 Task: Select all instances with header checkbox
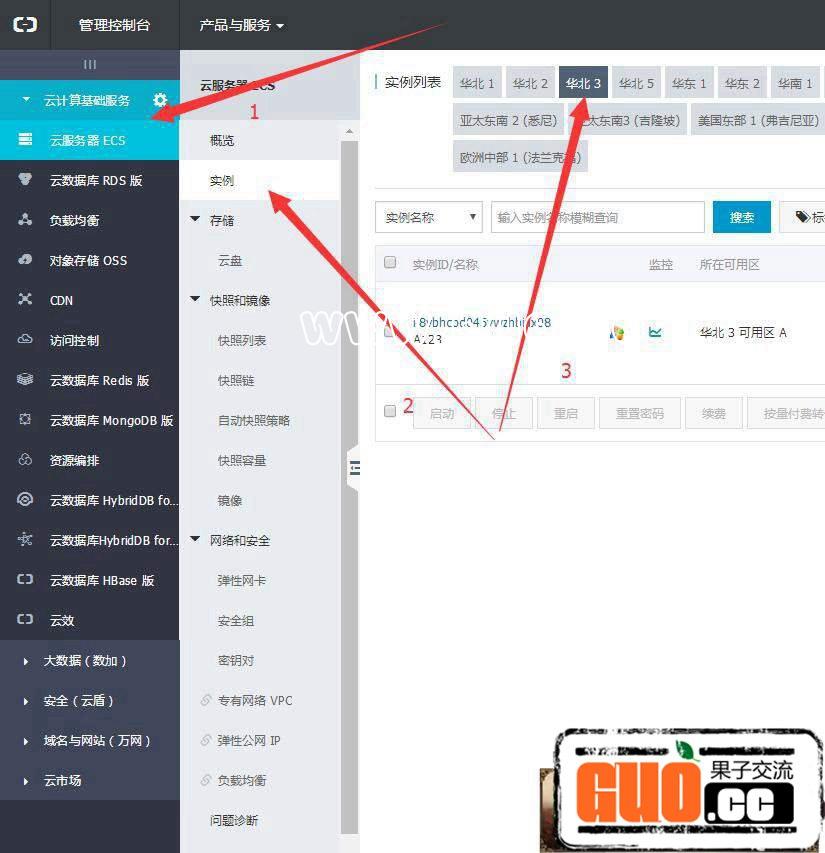tap(390, 263)
